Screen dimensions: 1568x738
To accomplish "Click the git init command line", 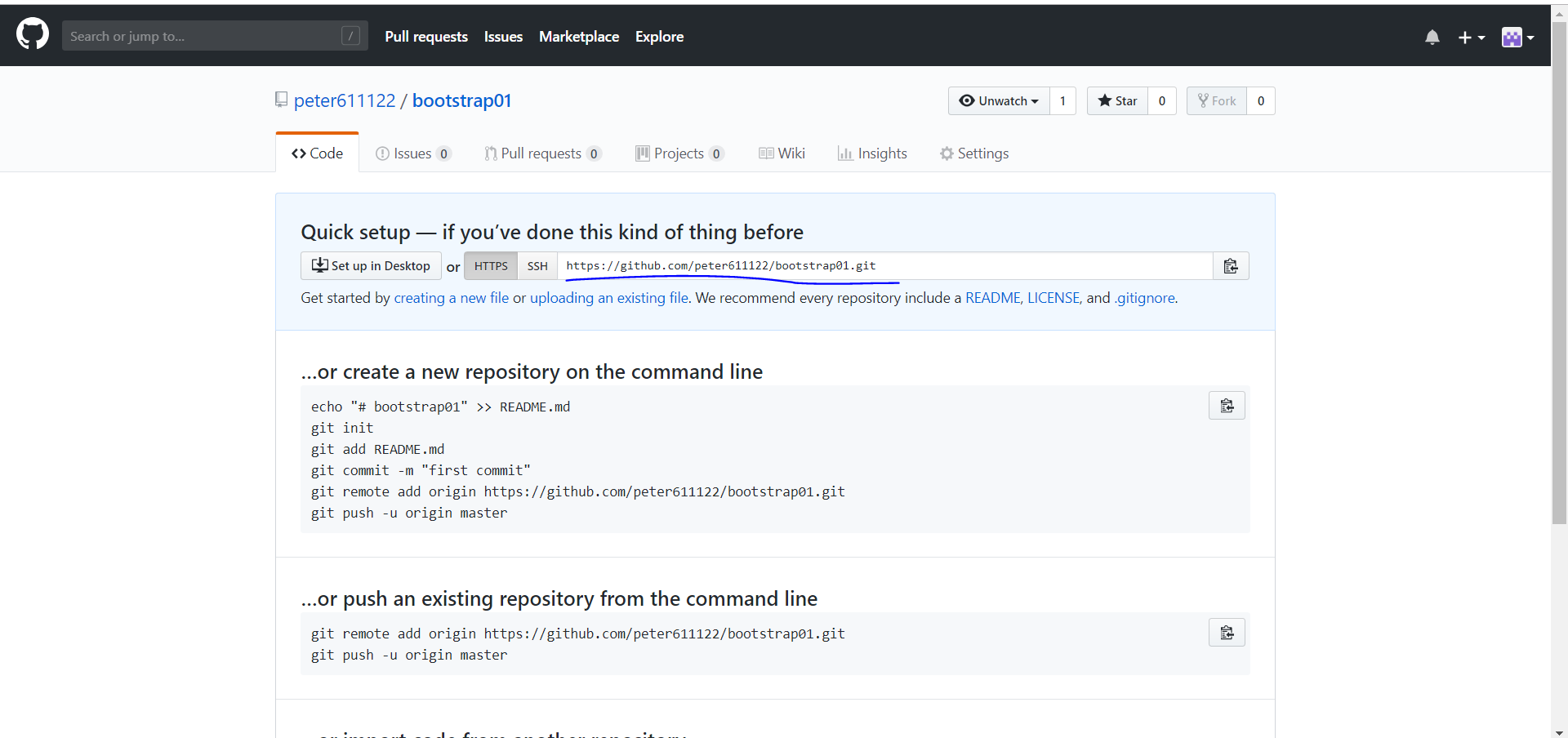I will [x=342, y=428].
